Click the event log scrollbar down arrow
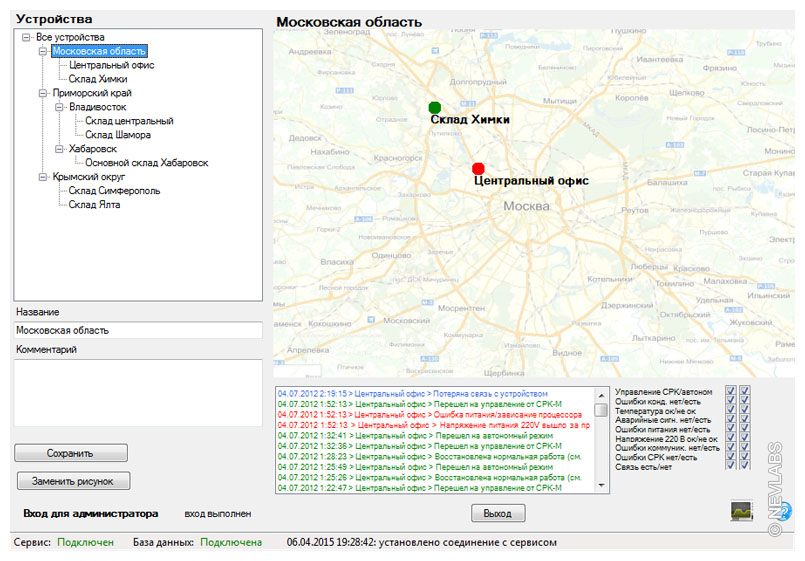 pos(601,485)
